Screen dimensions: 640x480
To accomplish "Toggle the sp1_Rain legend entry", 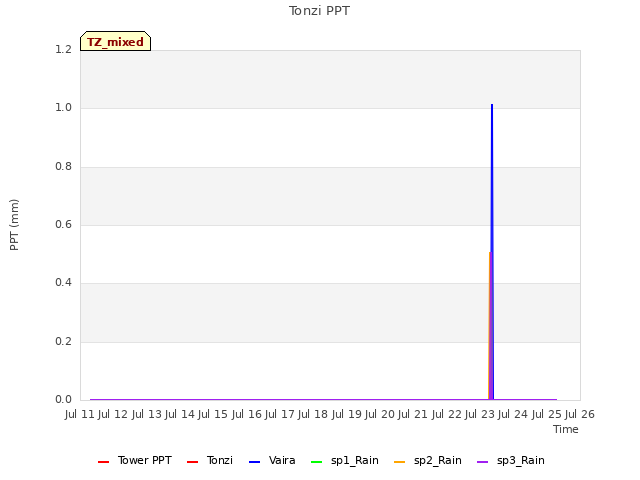I will click(344, 460).
